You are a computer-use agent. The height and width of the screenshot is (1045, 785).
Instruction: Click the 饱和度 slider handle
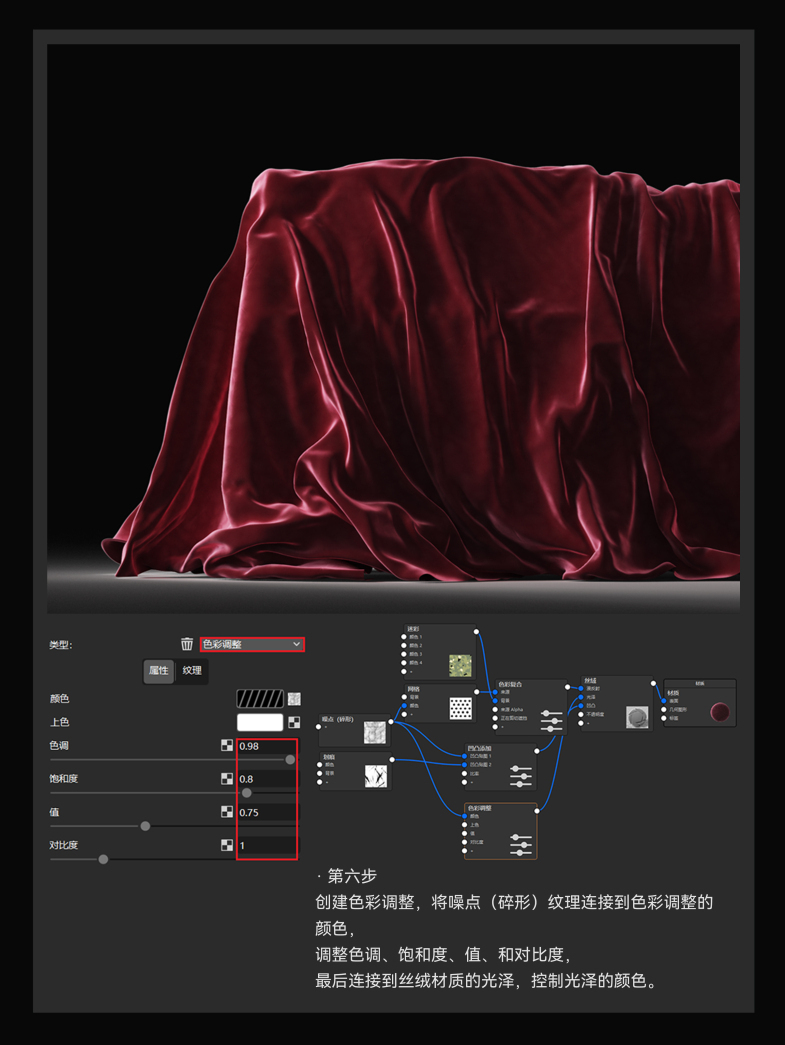(247, 793)
